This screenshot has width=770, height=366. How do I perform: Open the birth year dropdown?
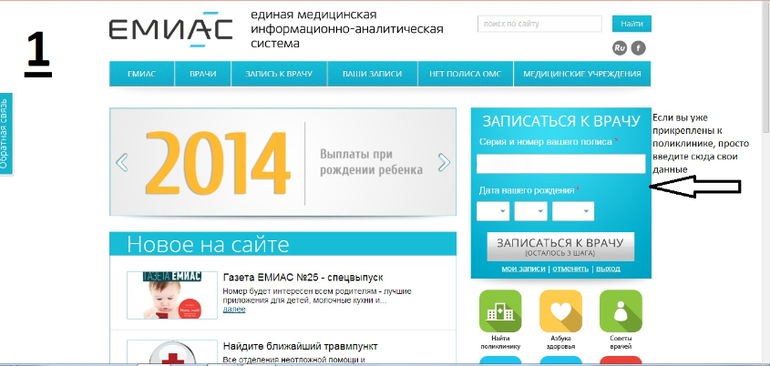[573, 211]
